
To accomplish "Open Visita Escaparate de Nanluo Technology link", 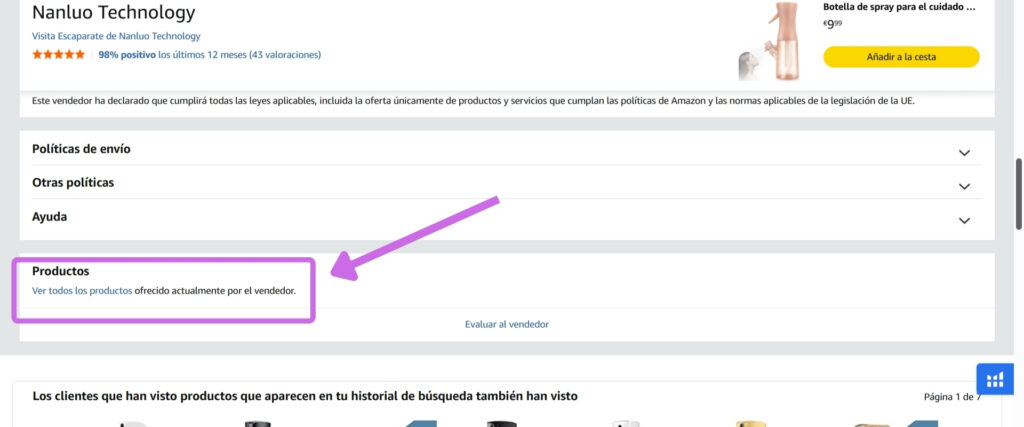I will pyautogui.click(x=116, y=36).
